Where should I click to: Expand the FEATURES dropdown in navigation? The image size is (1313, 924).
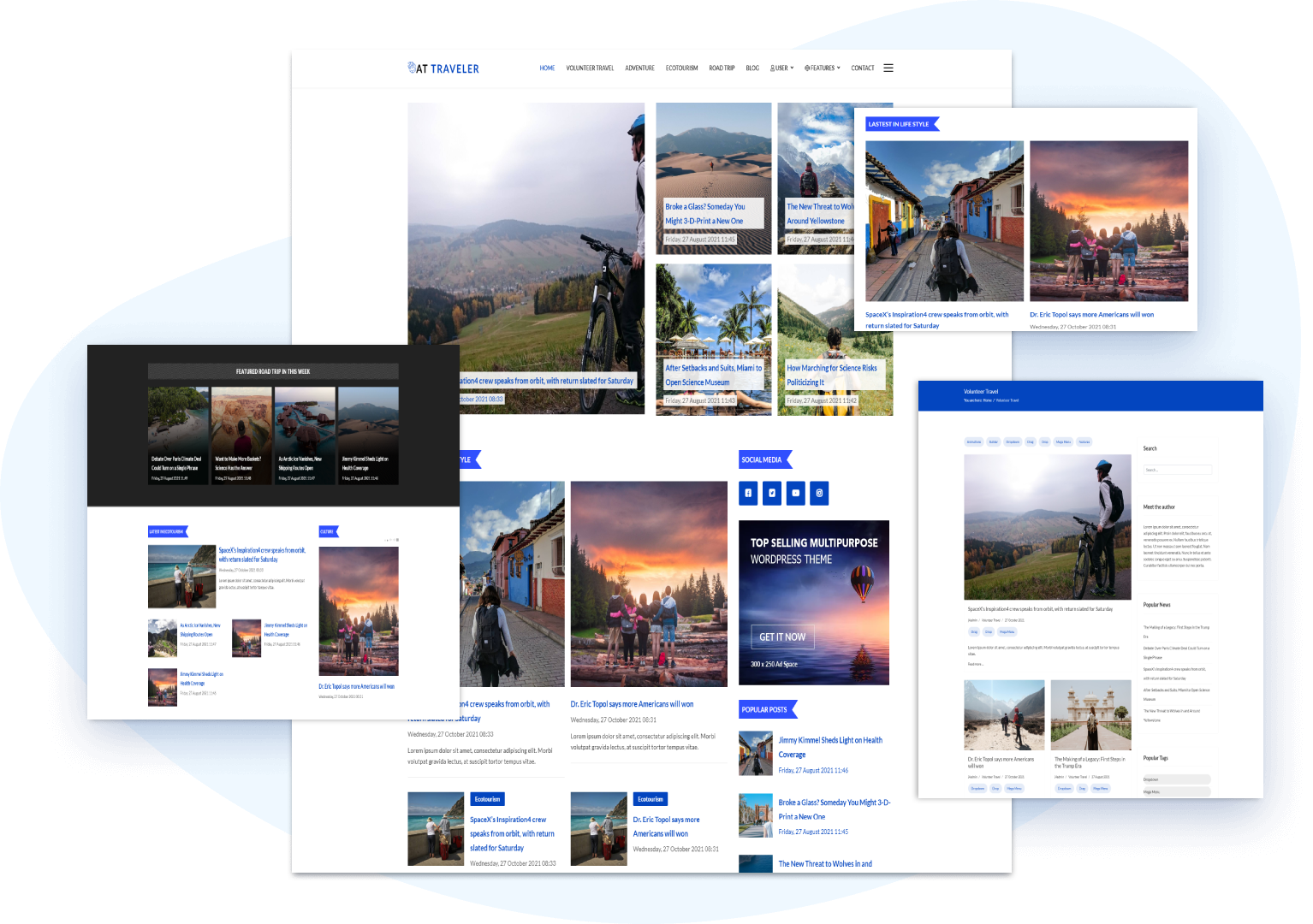click(x=823, y=68)
